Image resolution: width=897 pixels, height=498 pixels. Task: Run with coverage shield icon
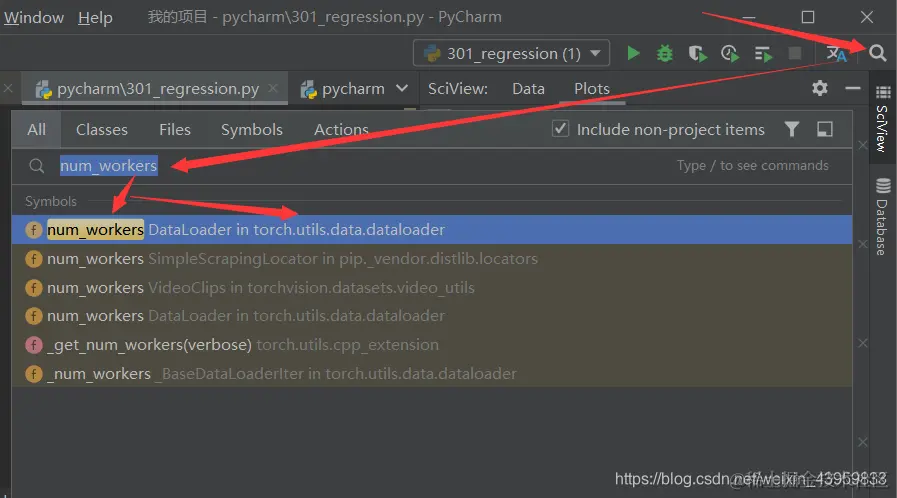coord(697,54)
